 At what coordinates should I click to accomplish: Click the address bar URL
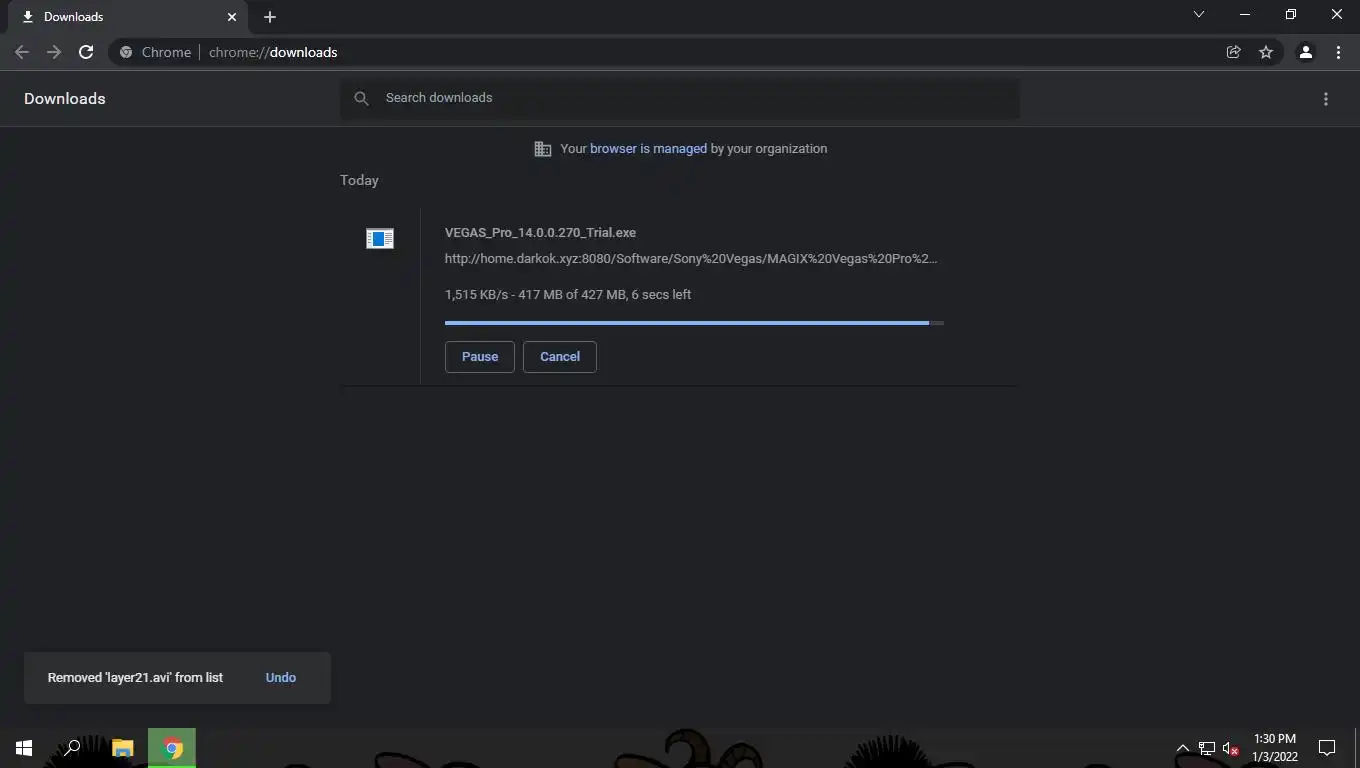273,52
